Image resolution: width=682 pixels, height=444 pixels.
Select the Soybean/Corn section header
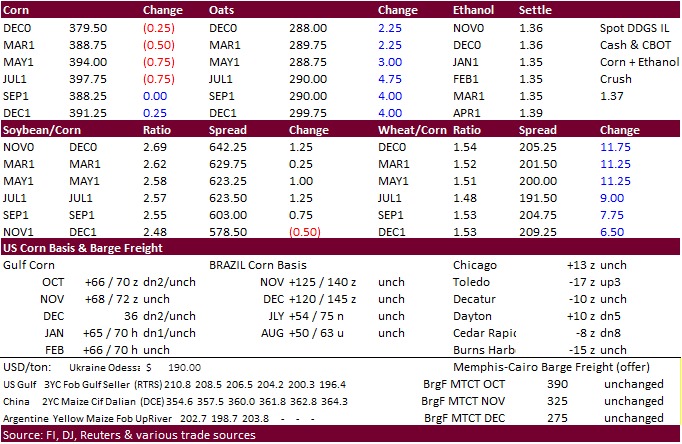[40, 130]
